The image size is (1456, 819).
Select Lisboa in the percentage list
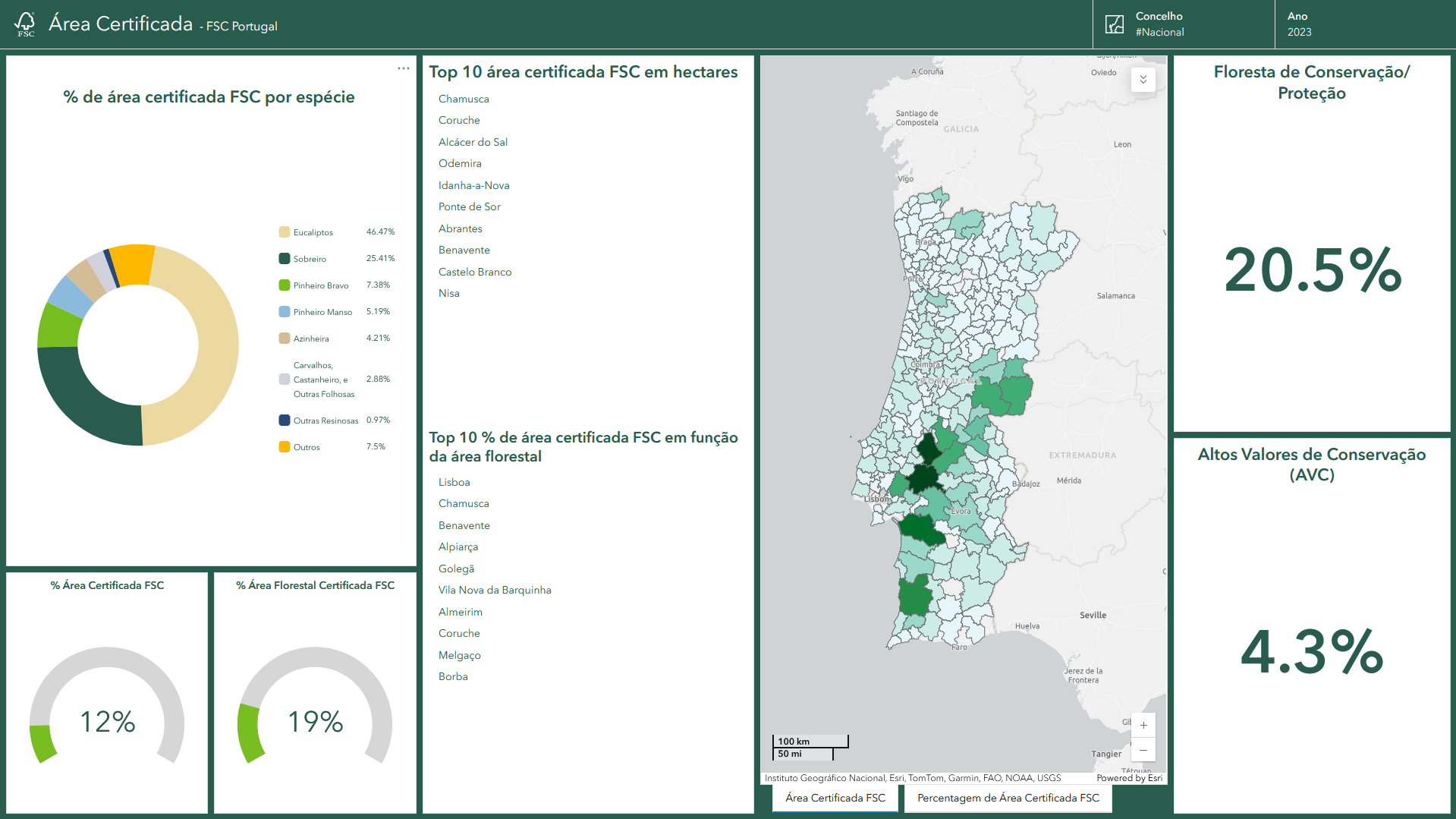click(x=454, y=482)
